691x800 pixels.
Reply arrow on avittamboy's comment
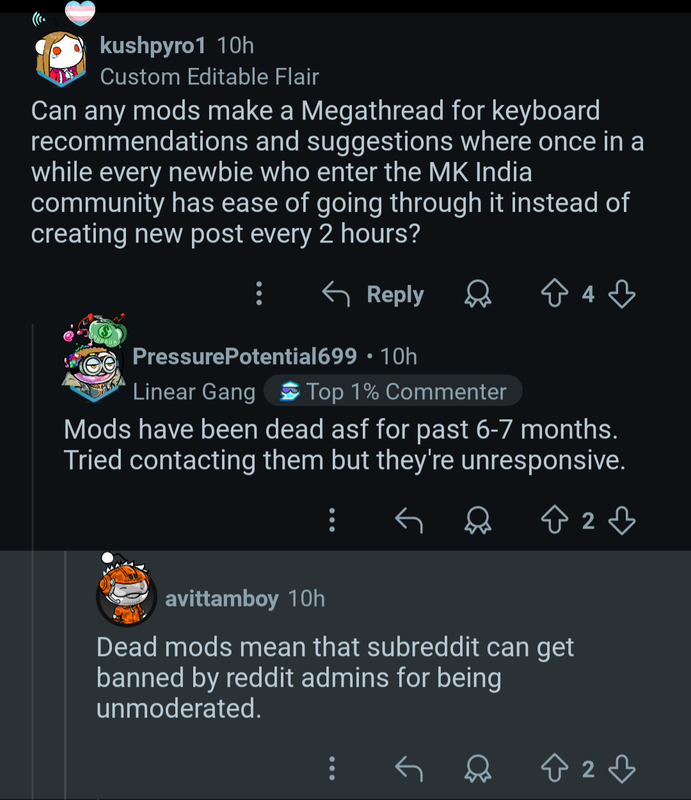coord(409,768)
